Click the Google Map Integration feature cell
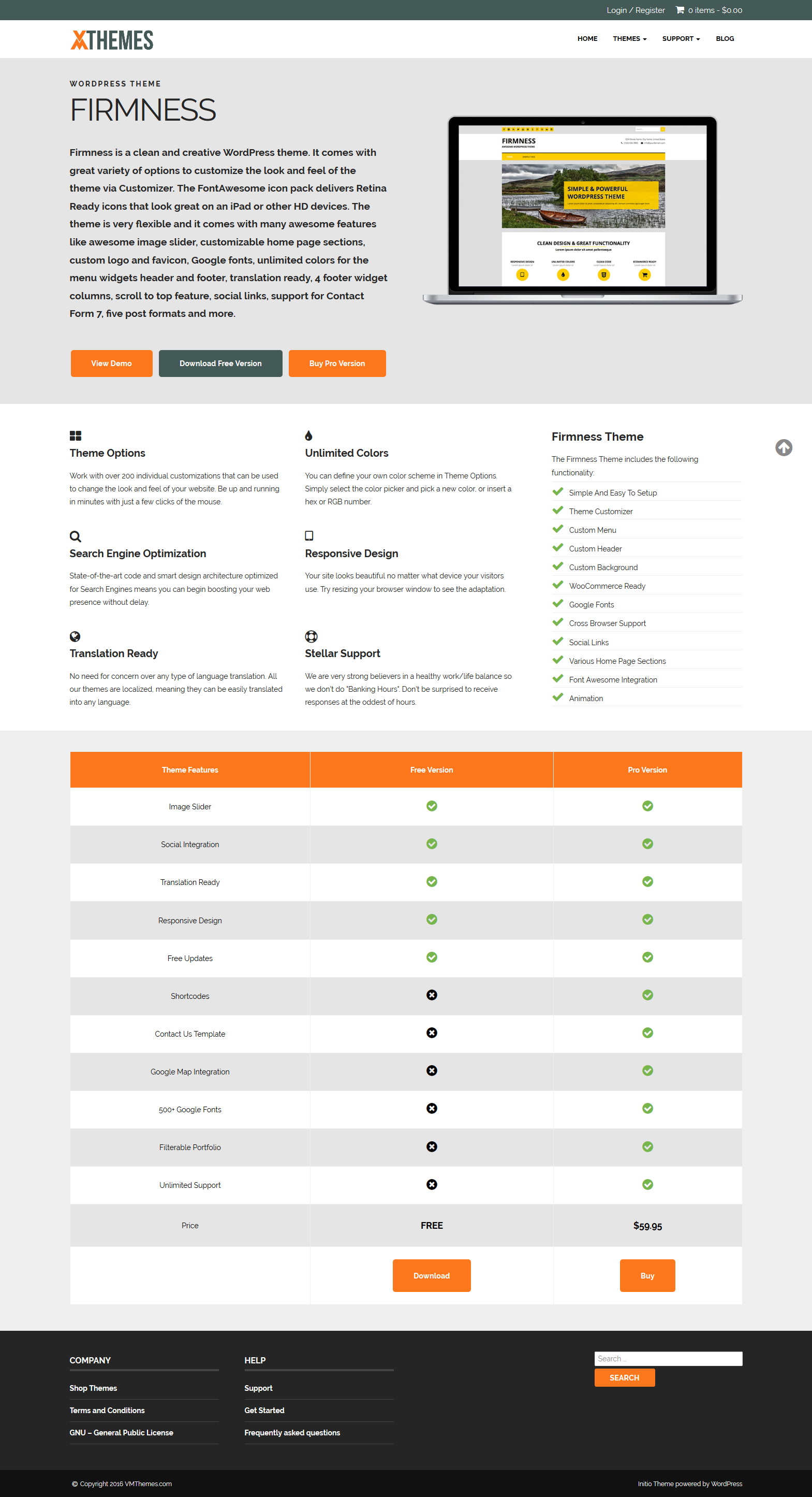This screenshot has width=812, height=1497. tap(190, 1071)
